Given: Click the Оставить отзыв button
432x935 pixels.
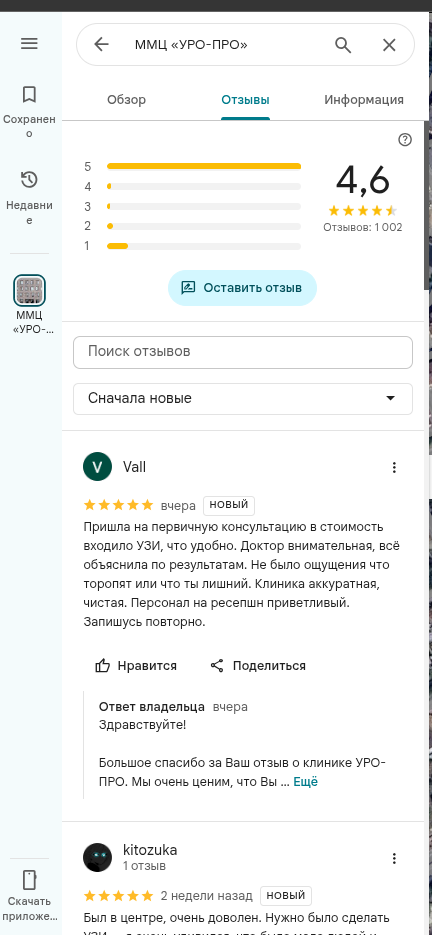Looking at the screenshot, I should [x=242, y=288].
